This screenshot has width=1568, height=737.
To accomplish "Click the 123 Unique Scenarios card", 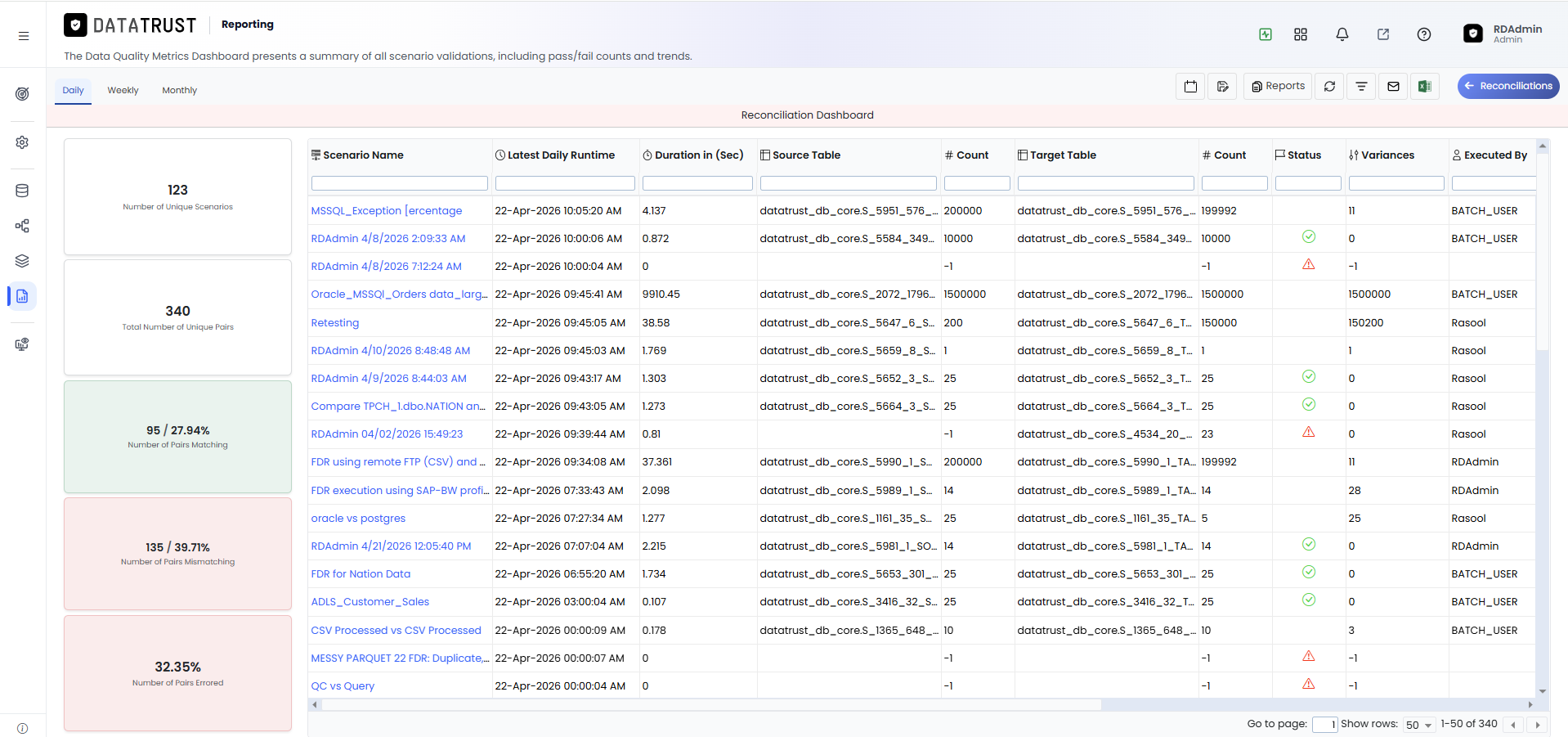I will point(177,196).
